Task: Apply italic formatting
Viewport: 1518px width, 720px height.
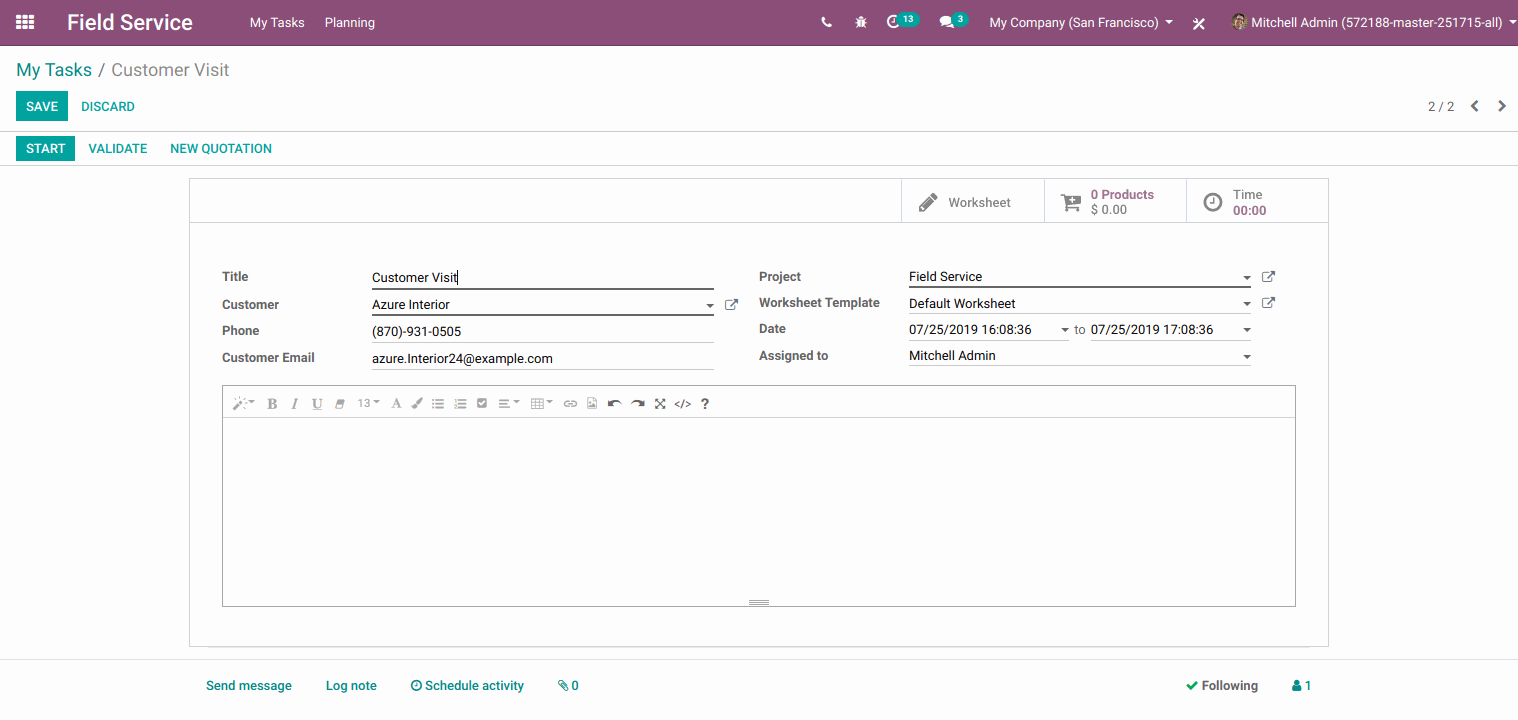Action: point(294,403)
